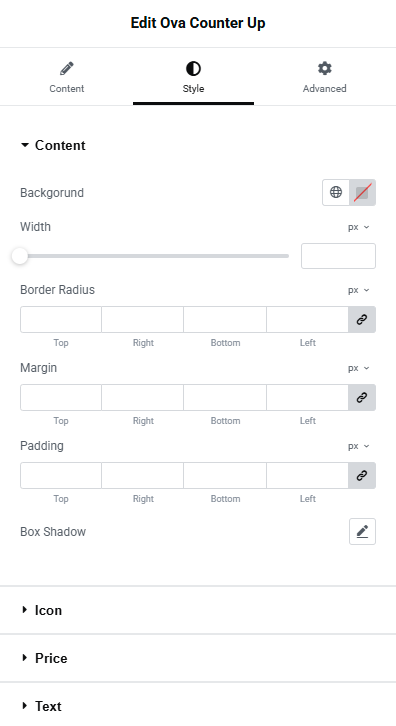
Task: Click the Content tab pencil icon
Action: pos(67,69)
